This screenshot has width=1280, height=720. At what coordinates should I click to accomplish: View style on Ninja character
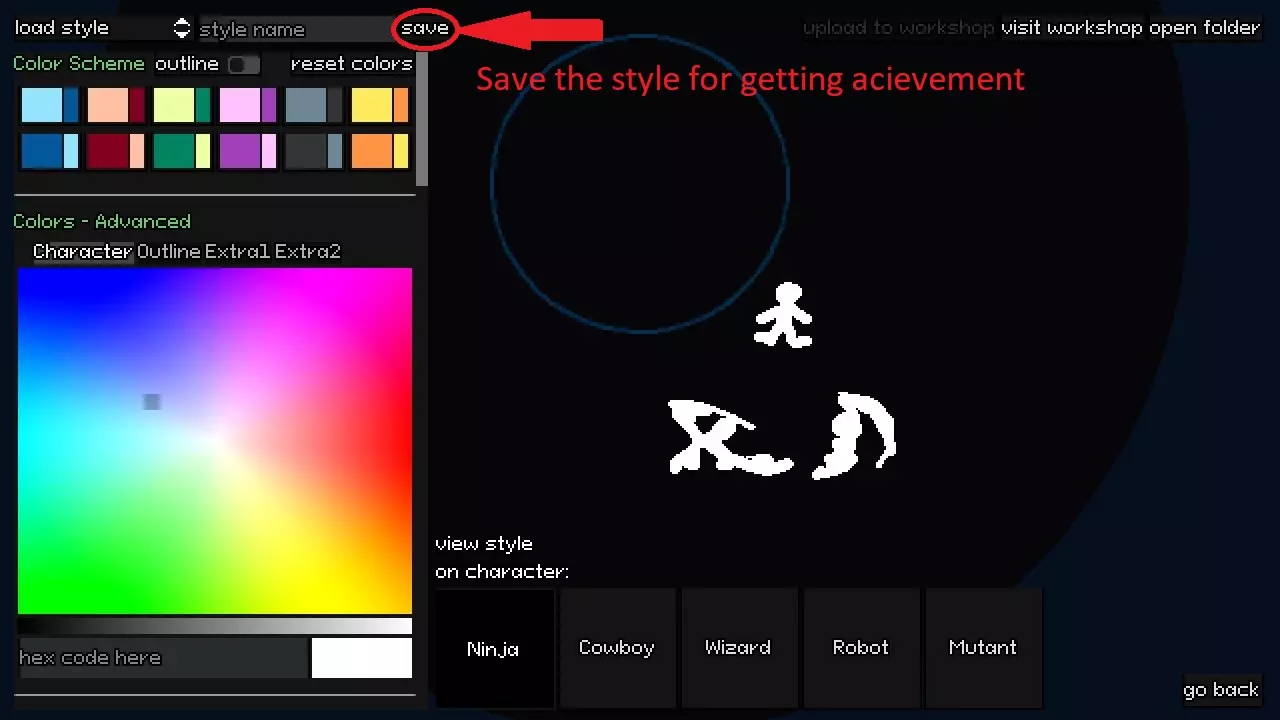tap(494, 648)
